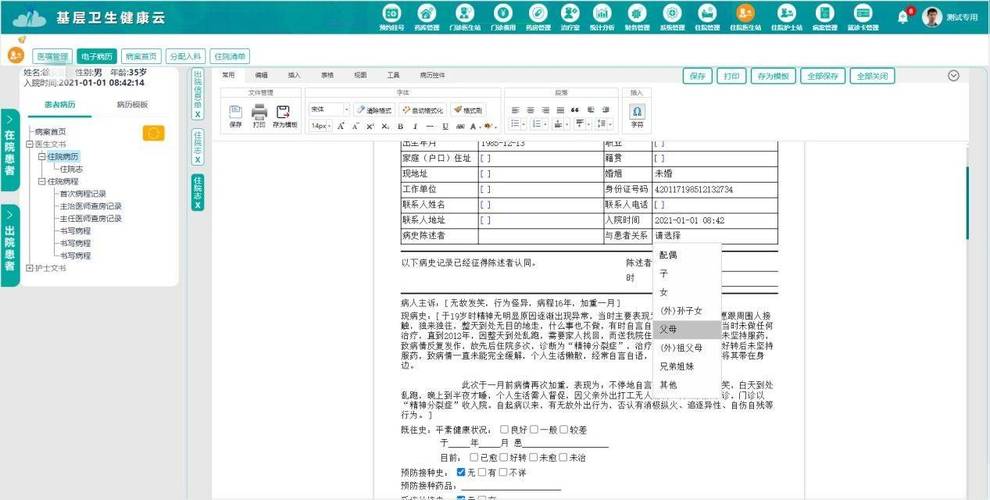Switch to the 表格 ribbon tab
The width and height of the screenshot is (990, 500).
point(327,75)
